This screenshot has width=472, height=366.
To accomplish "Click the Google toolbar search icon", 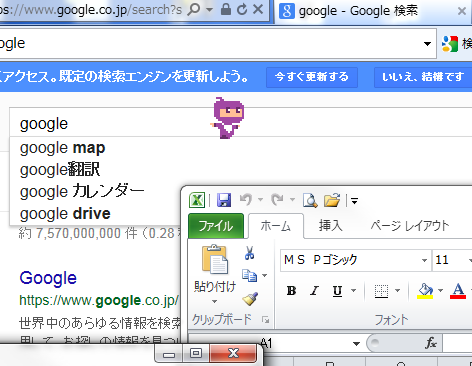I will coord(450,44).
